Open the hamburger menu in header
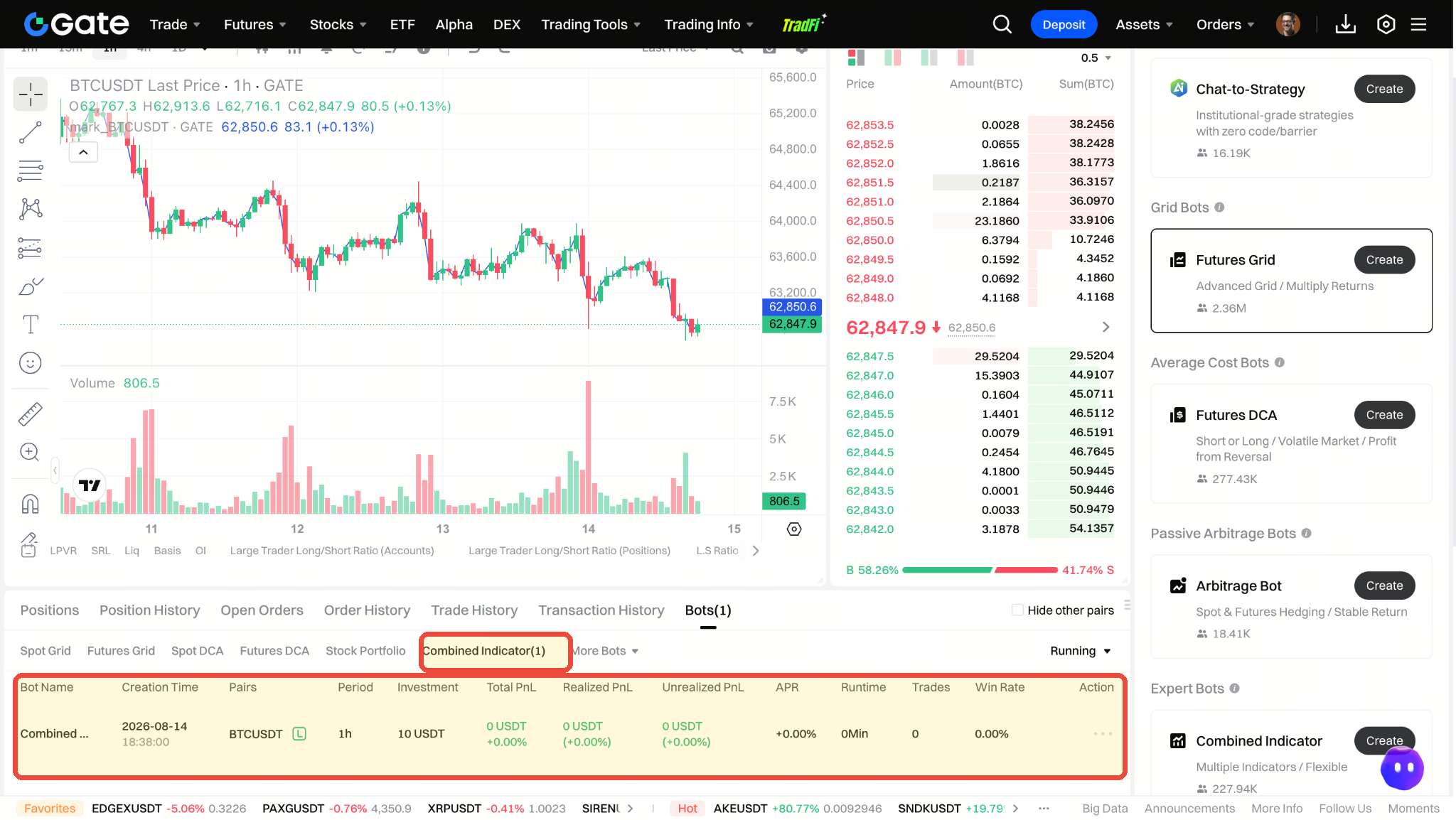This screenshot has width=1456, height=820. 1419,24
